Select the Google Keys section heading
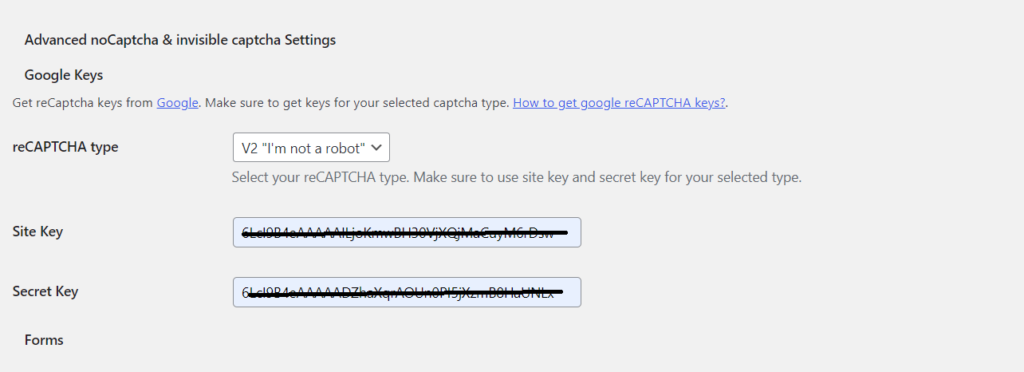The image size is (1024, 372). coord(63,75)
